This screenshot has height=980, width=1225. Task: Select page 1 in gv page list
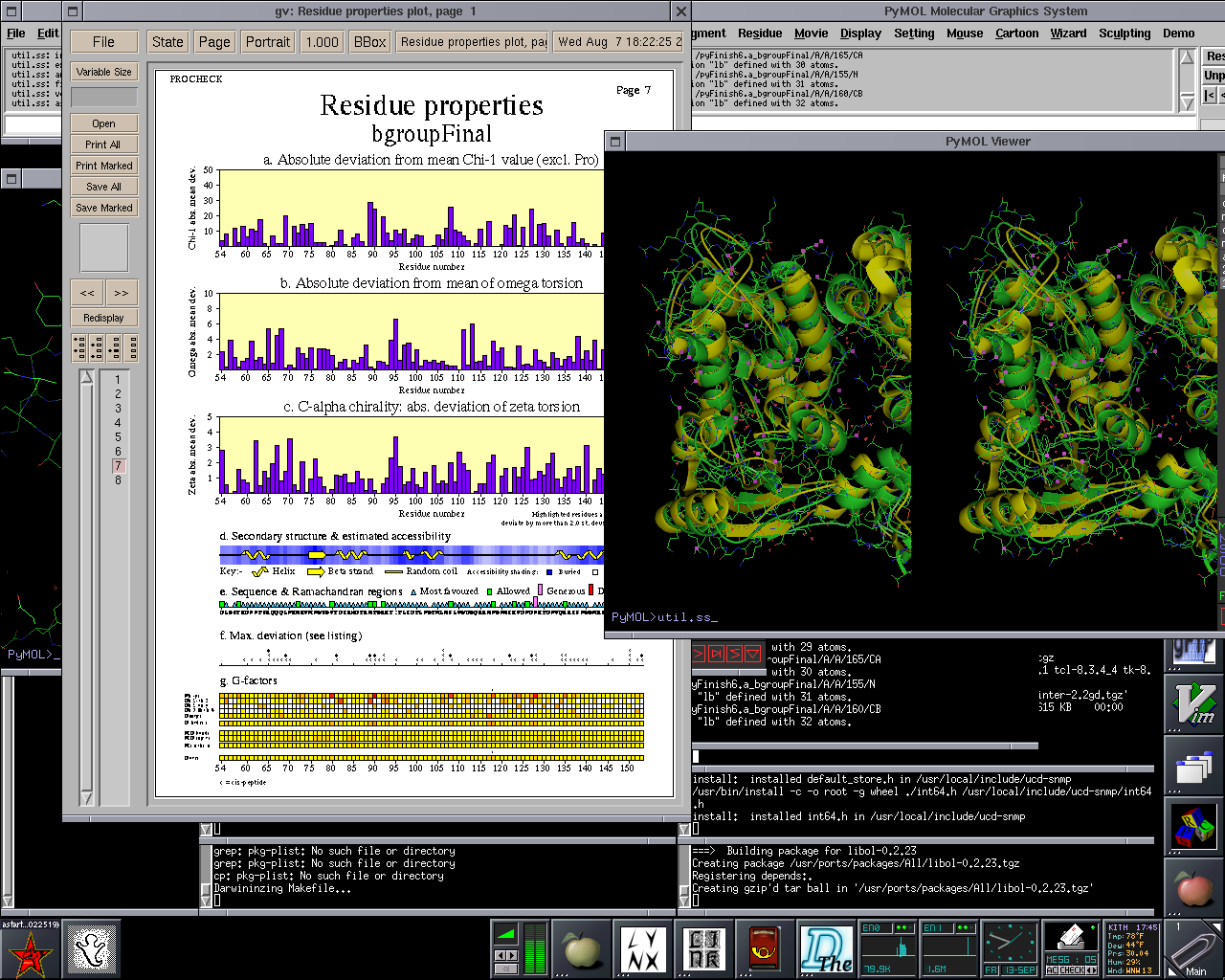pyautogui.click(x=118, y=380)
